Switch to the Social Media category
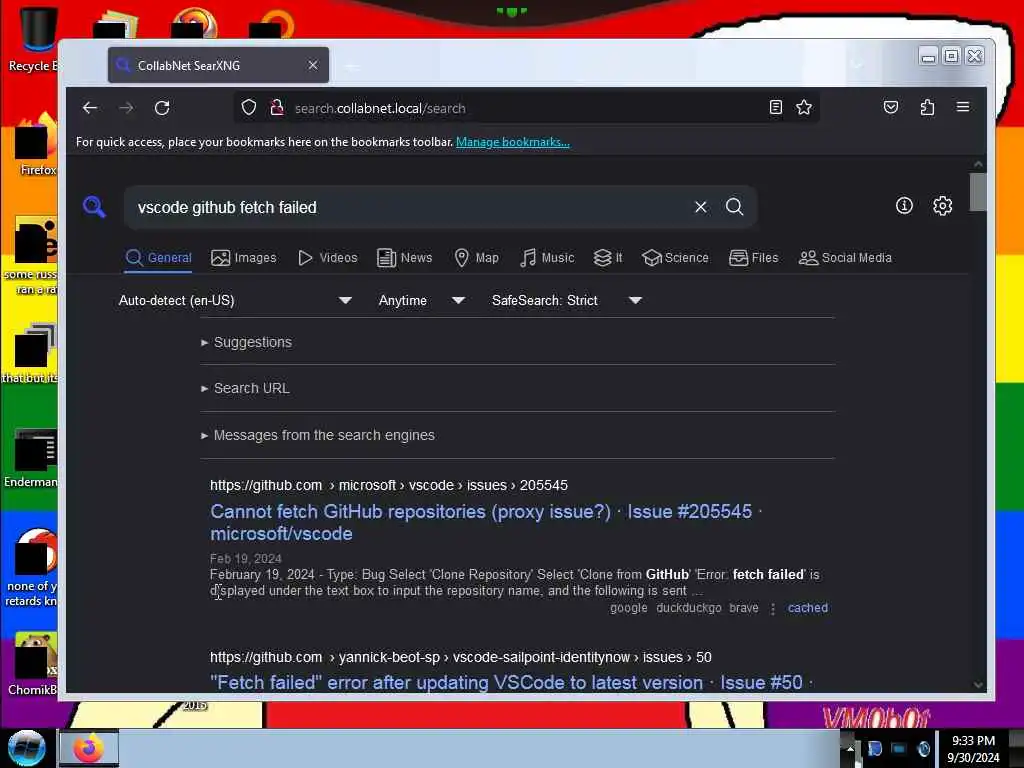 coord(845,258)
